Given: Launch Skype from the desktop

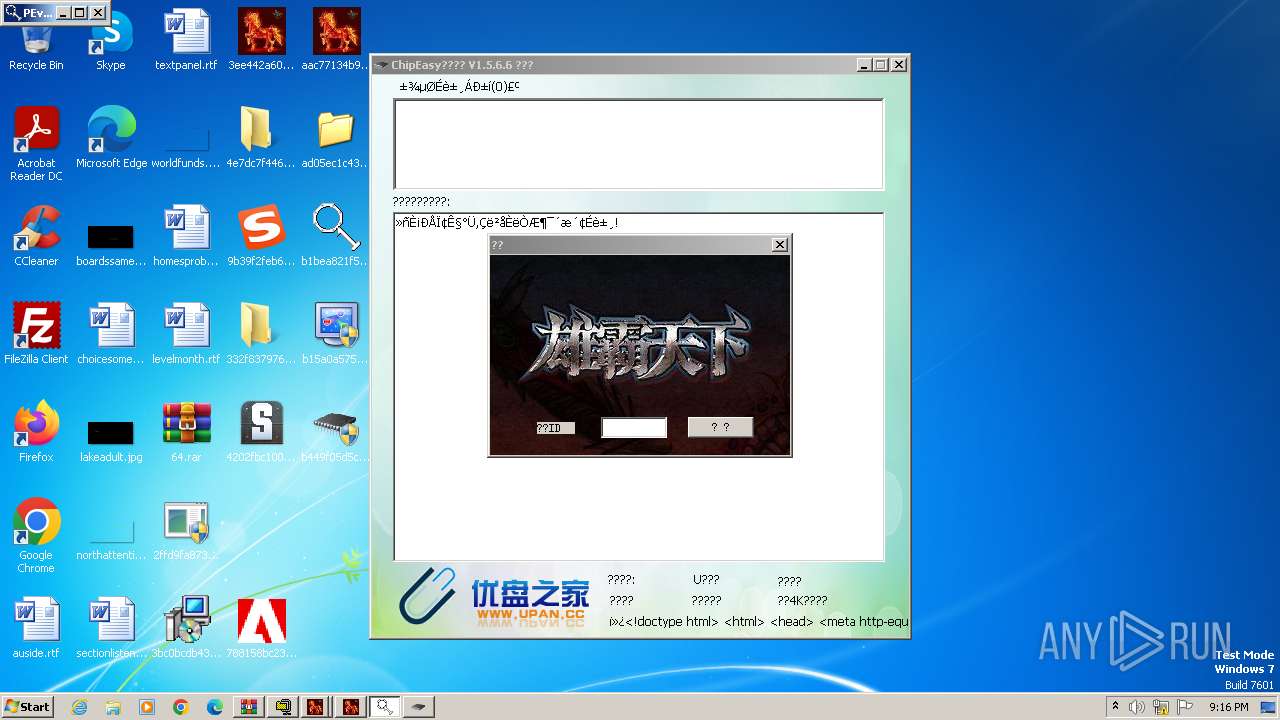Looking at the screenshot, I should 110,40.
